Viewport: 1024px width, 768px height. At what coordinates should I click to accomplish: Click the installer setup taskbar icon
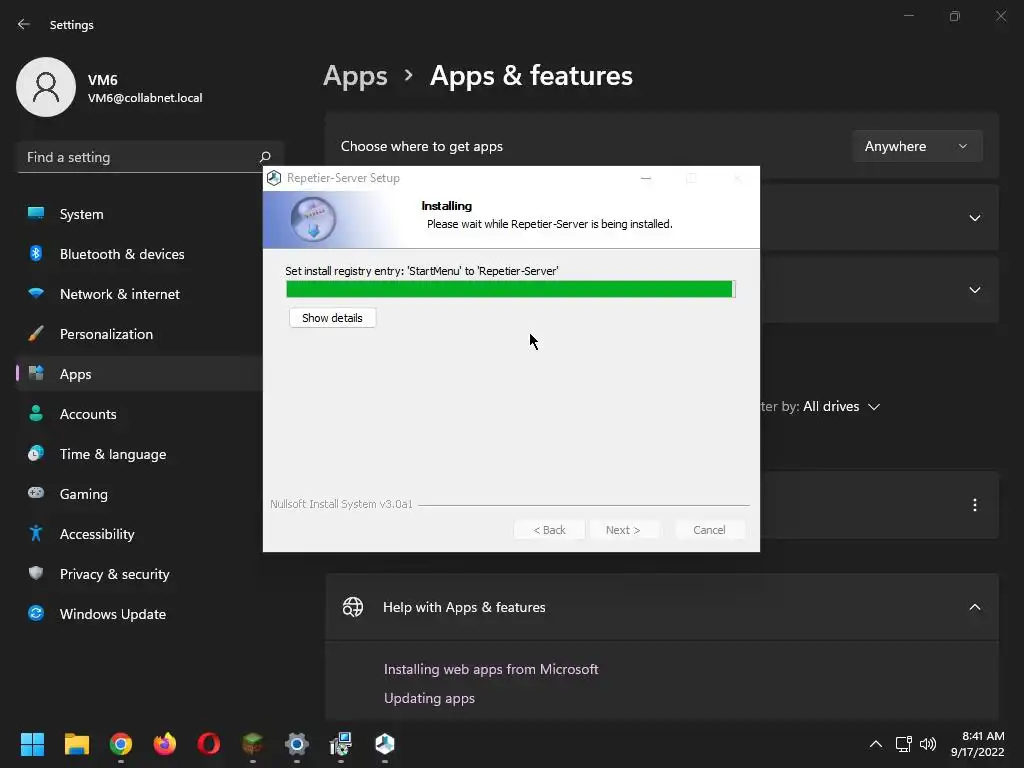(x=340, y=744)
